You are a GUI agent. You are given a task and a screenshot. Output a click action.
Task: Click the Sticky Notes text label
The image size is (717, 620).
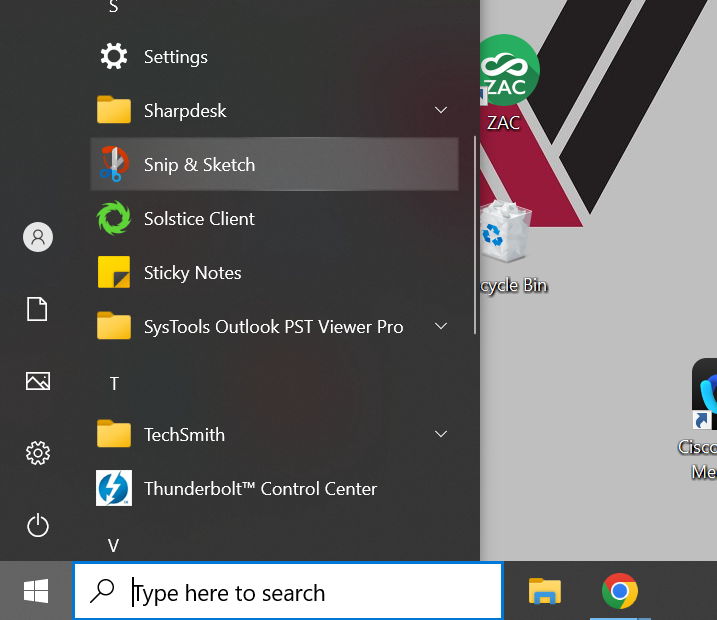pyautogui.click(x=193, y=273)
